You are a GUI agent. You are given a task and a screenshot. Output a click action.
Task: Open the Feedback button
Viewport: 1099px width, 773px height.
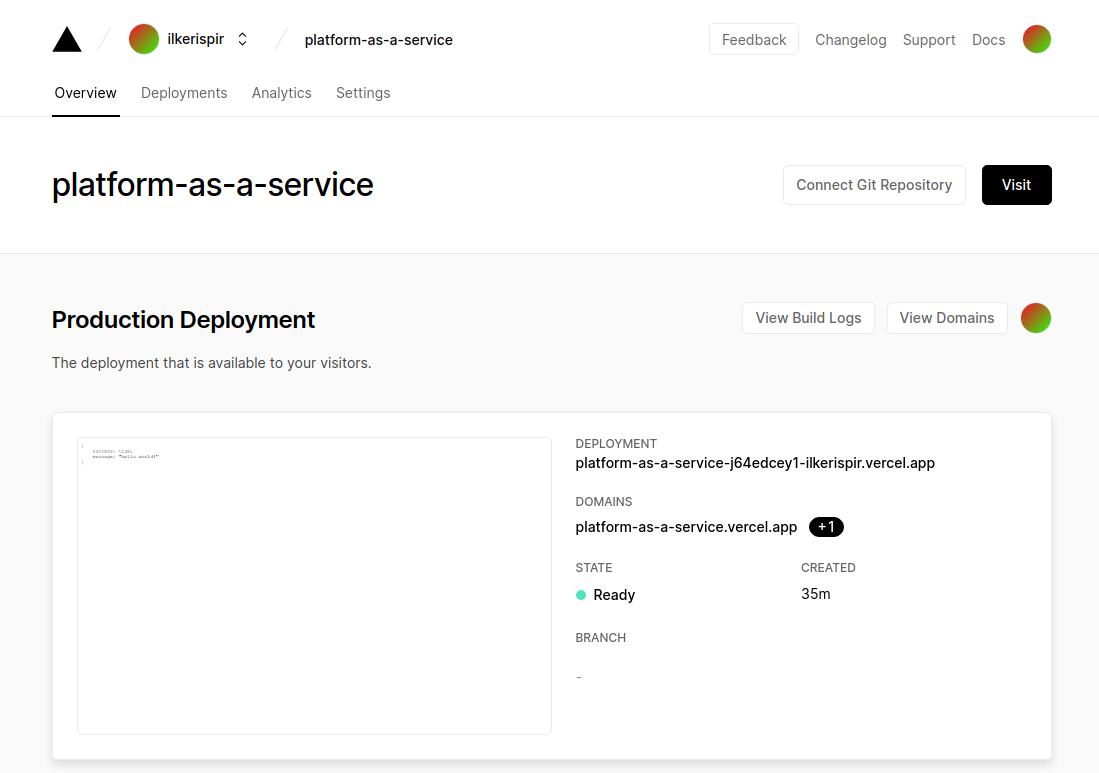[753, 39]
